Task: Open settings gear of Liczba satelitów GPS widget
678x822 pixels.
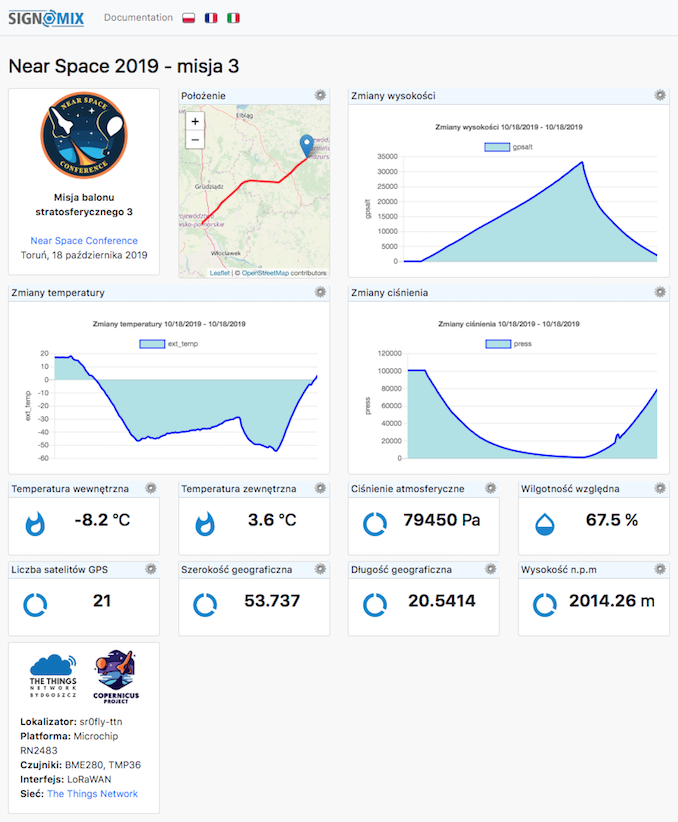Action: pos(150,569)
